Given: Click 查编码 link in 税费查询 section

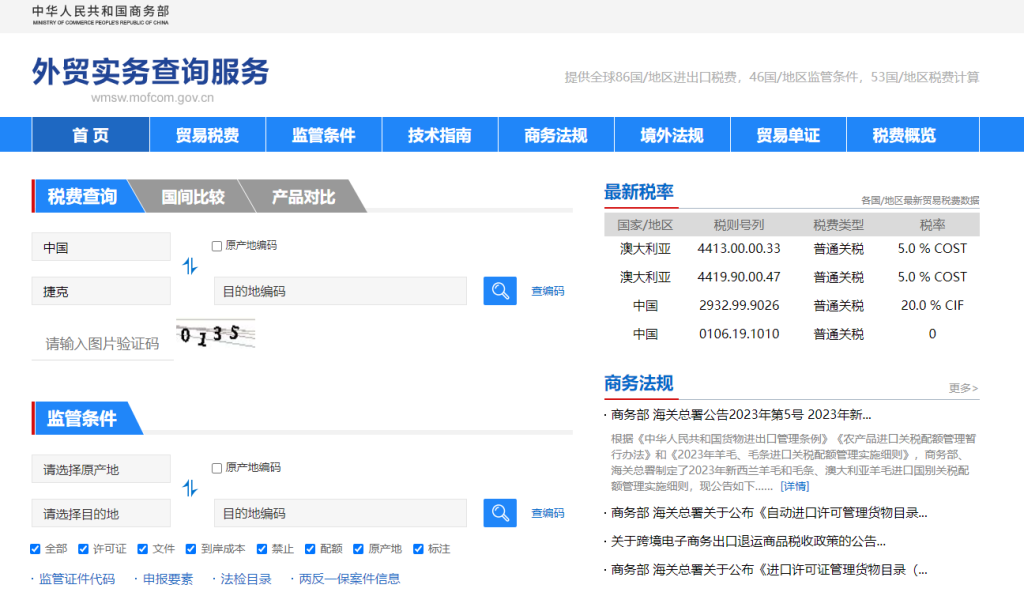Looking at the screenshot, I should click(547, 291).
